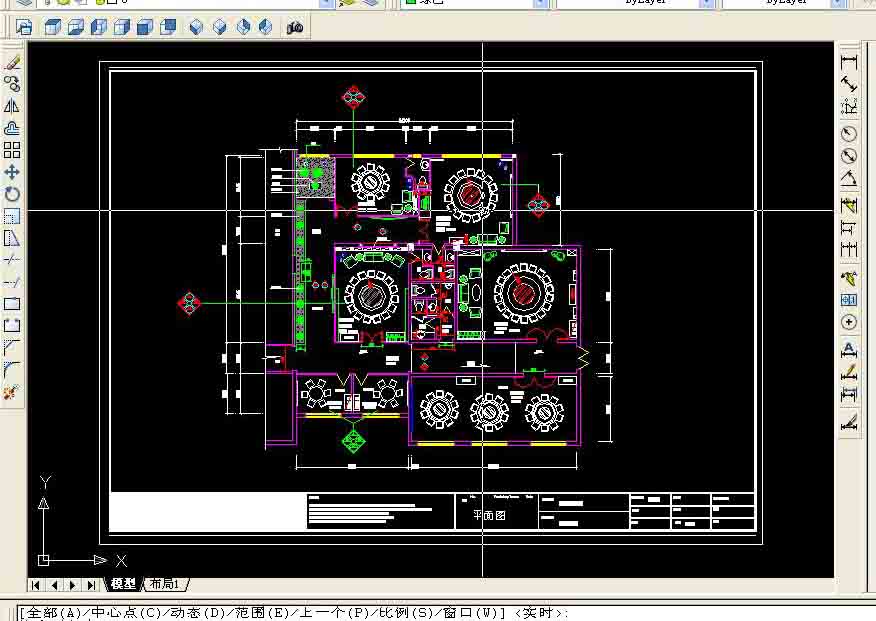The height and width of the screenshot is (621, 876).
Task: Switch to the 布局1 layout tab
Action: [x=166, y=584]
